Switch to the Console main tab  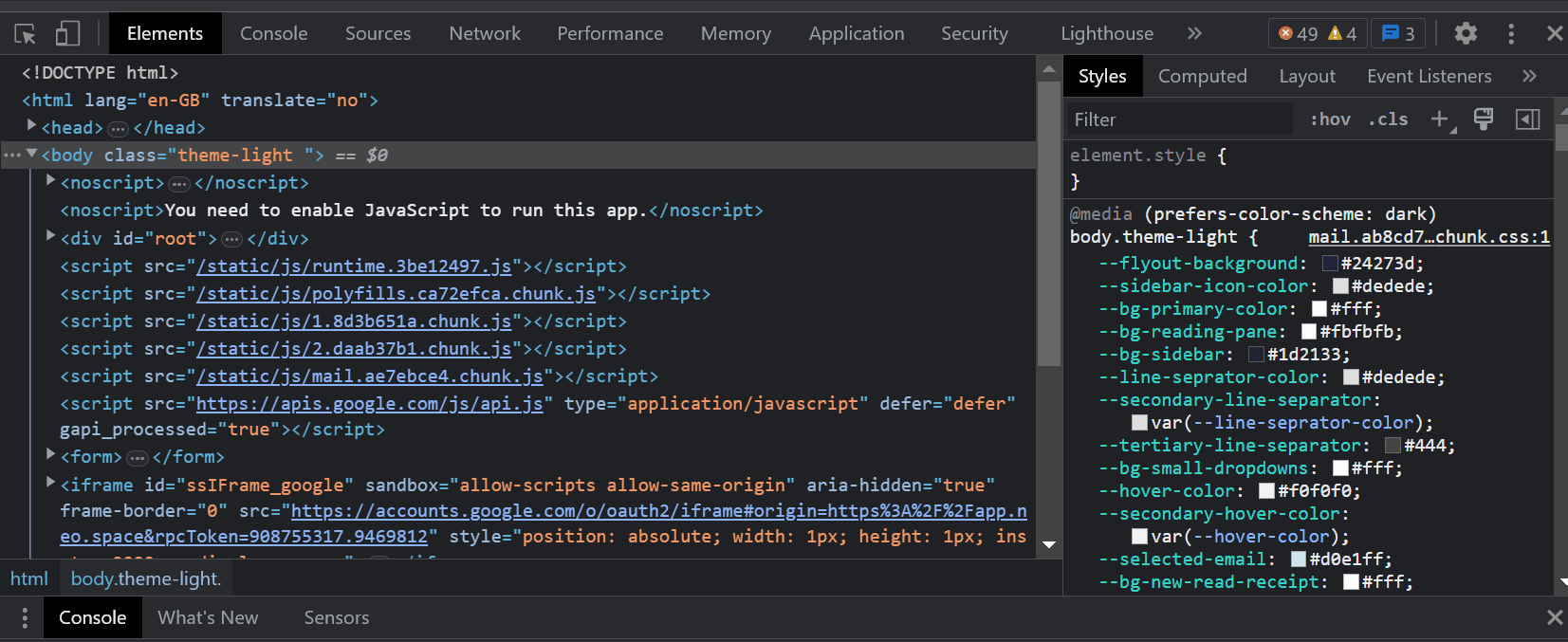click(x=273, y=33)
